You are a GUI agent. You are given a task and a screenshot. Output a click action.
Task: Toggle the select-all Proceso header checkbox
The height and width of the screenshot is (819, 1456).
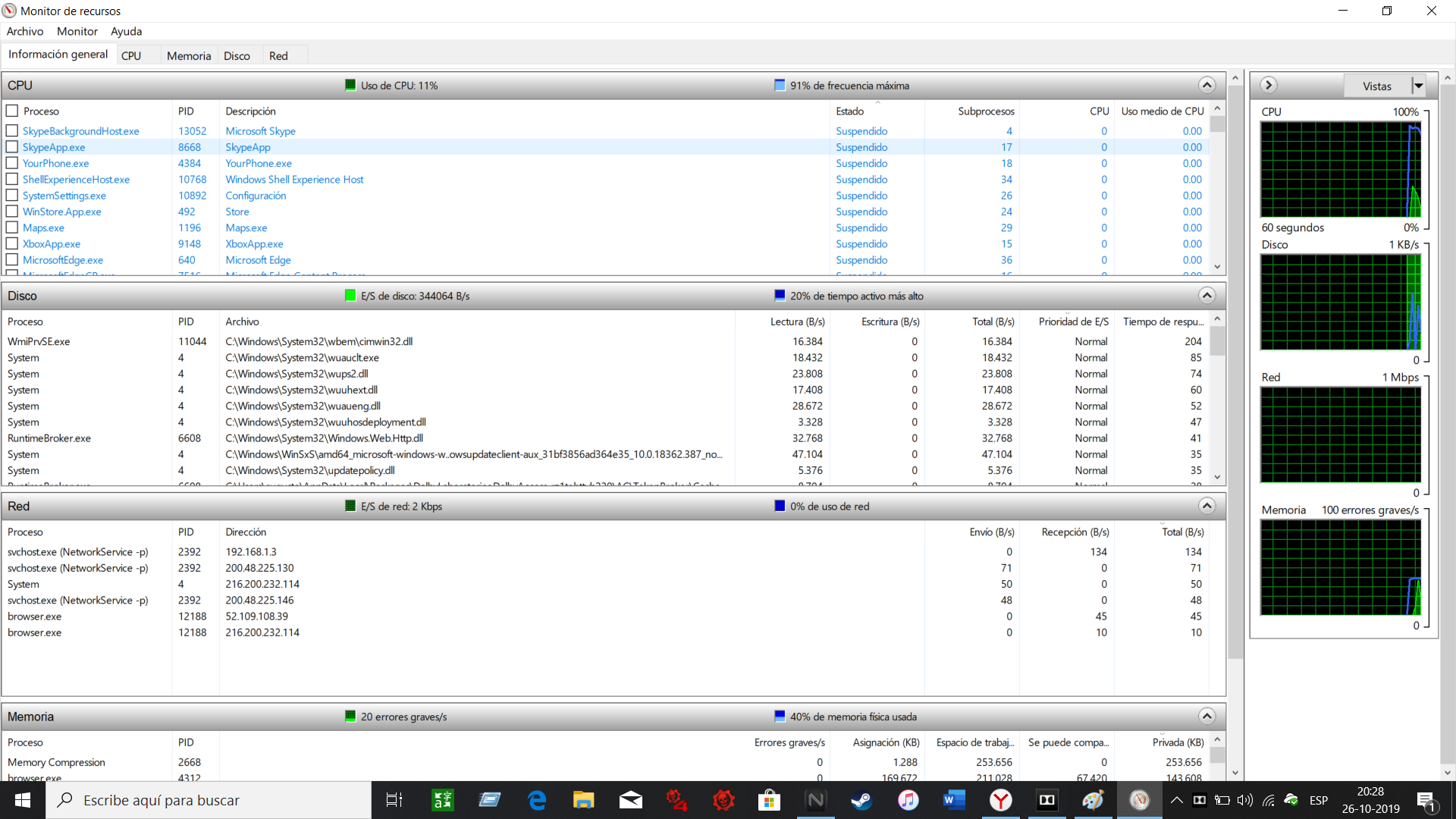click(x=12, y=111)
